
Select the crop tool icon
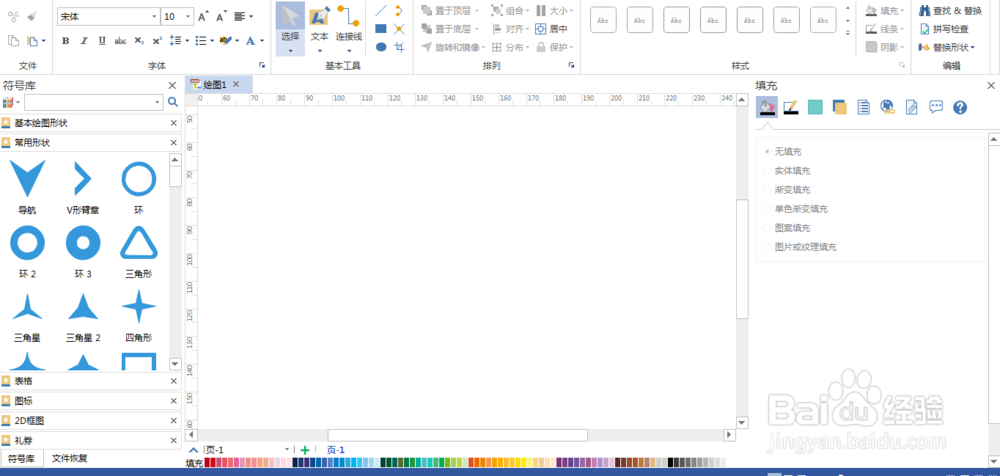coord(399,47)
